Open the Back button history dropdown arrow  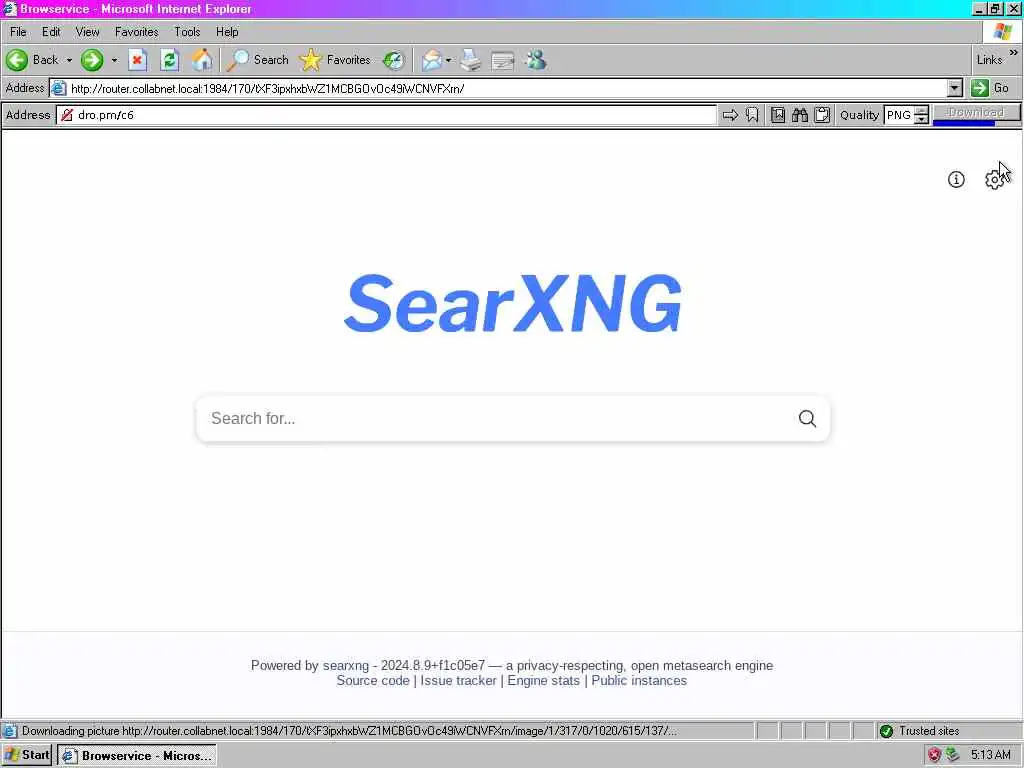[x=69, y=60]
